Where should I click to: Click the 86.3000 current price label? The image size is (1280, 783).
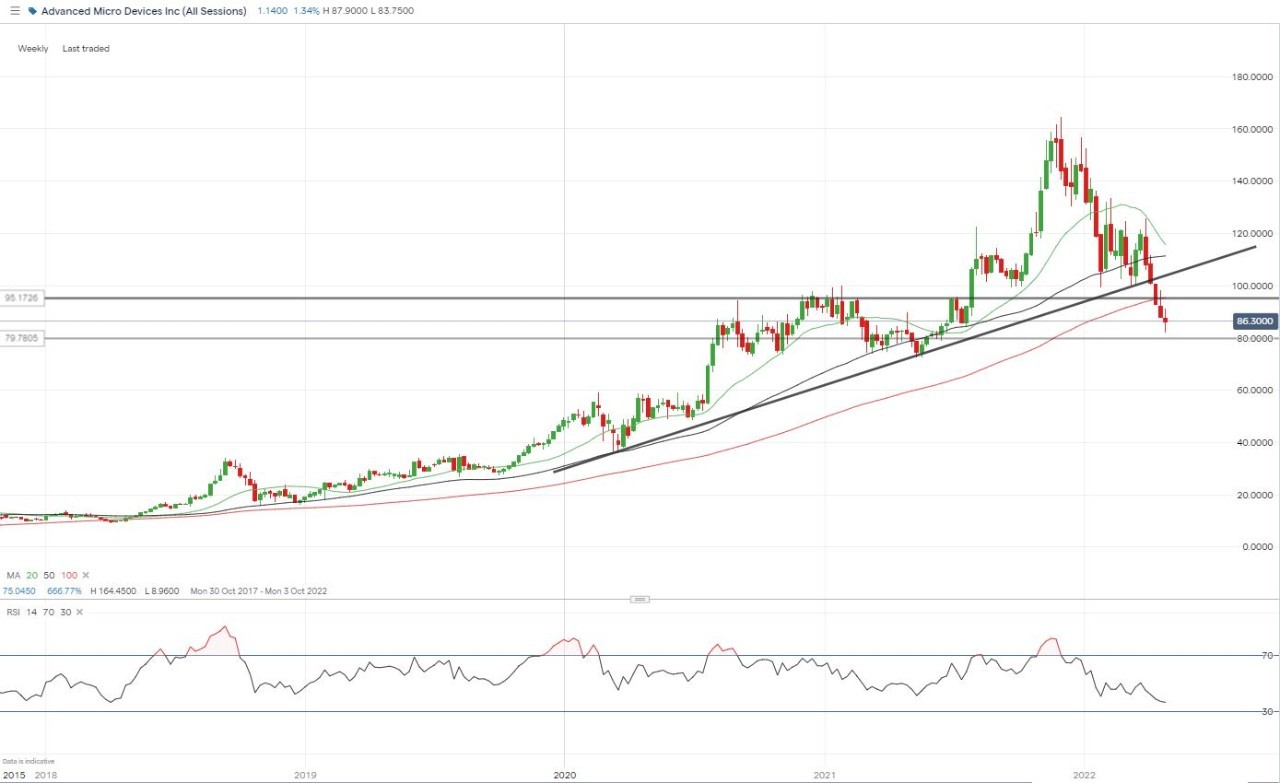point(1254,321)
